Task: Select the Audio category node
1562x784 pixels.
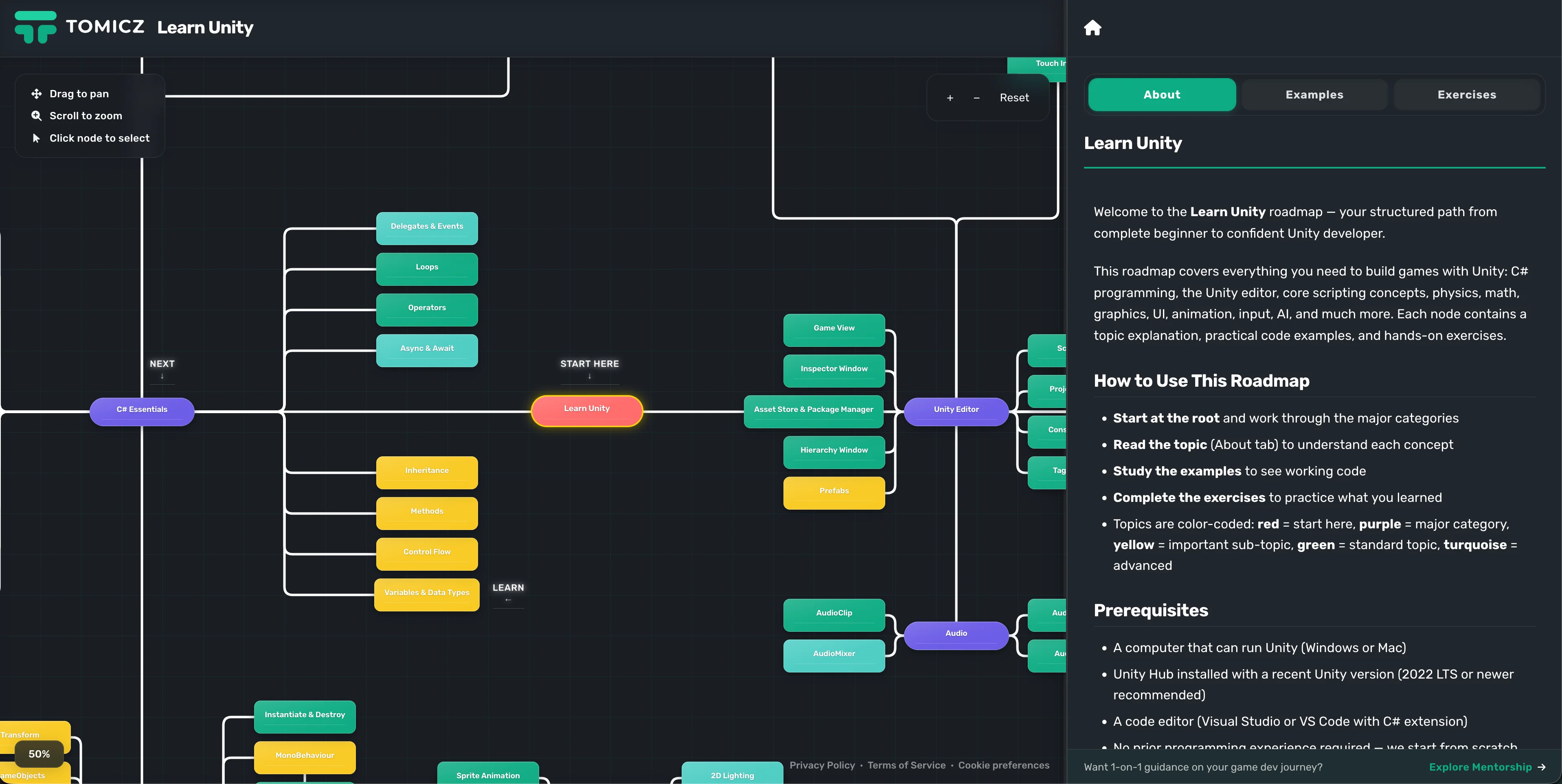Action: pos(956,635)
